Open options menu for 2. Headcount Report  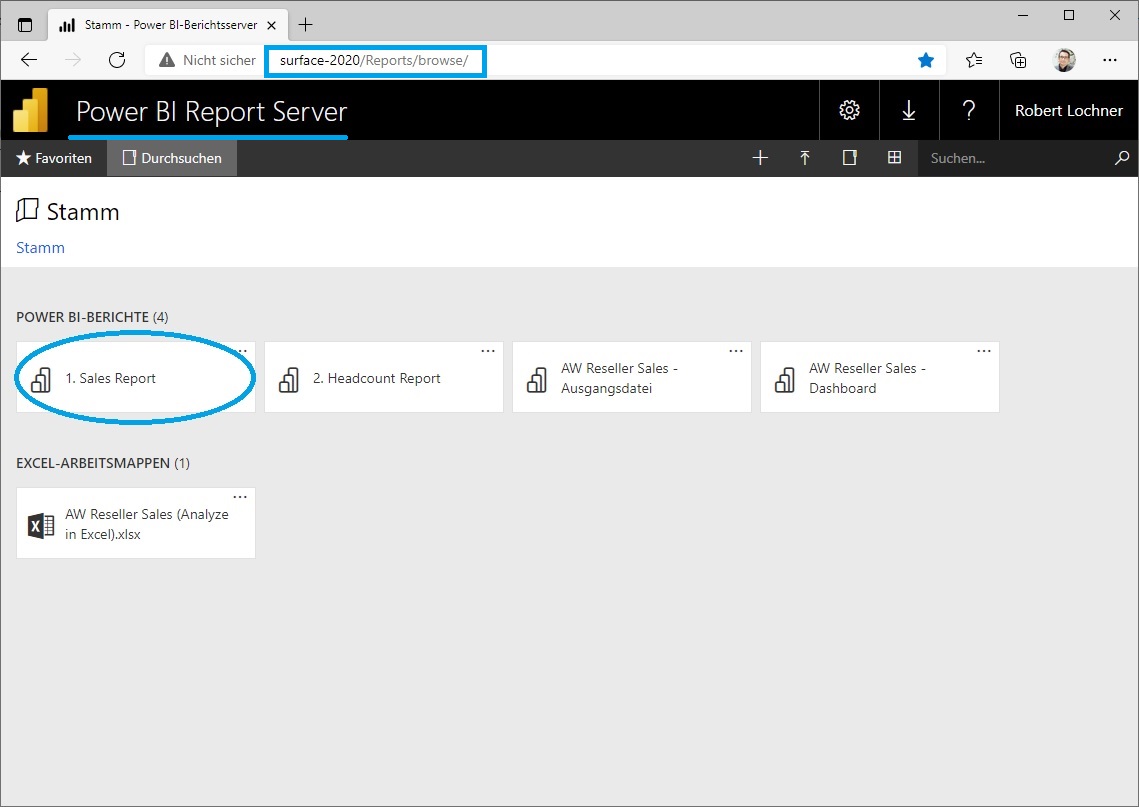point(488,351)
